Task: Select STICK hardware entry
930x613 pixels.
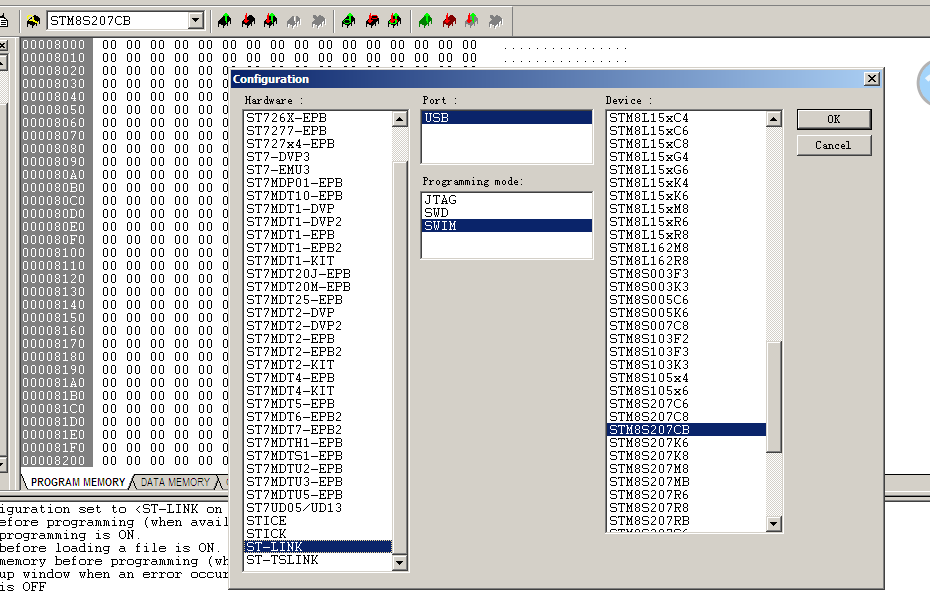Action: point(318,534)
